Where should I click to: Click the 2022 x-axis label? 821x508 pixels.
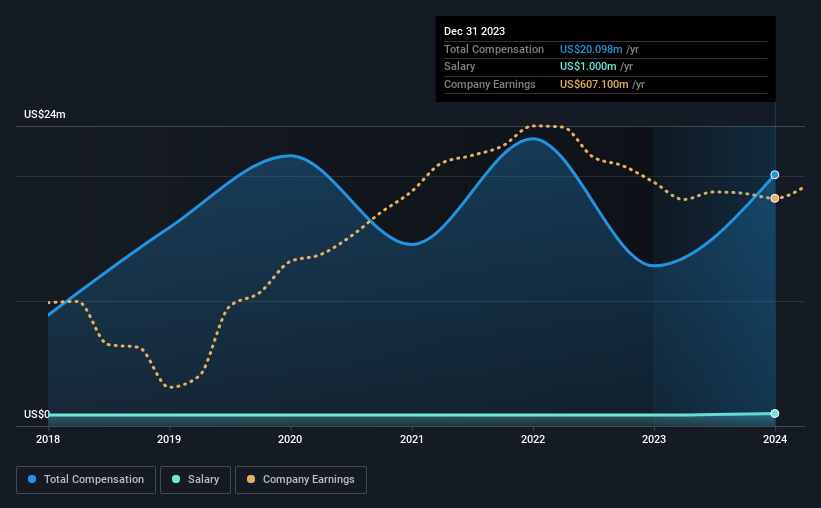(533, 439)
